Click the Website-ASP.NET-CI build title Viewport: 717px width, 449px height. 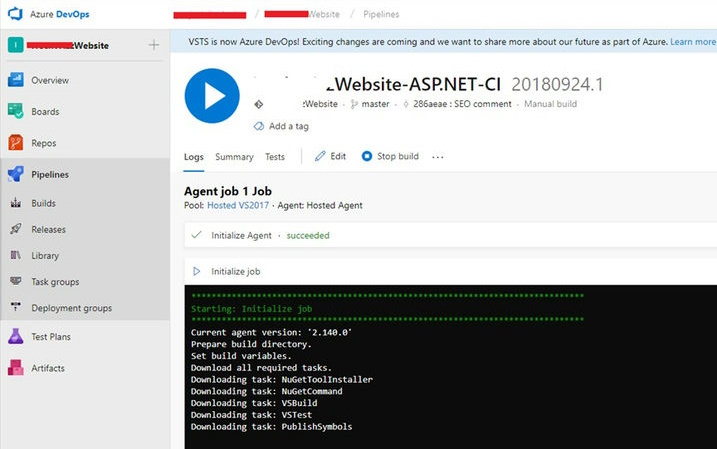point(414,85)
